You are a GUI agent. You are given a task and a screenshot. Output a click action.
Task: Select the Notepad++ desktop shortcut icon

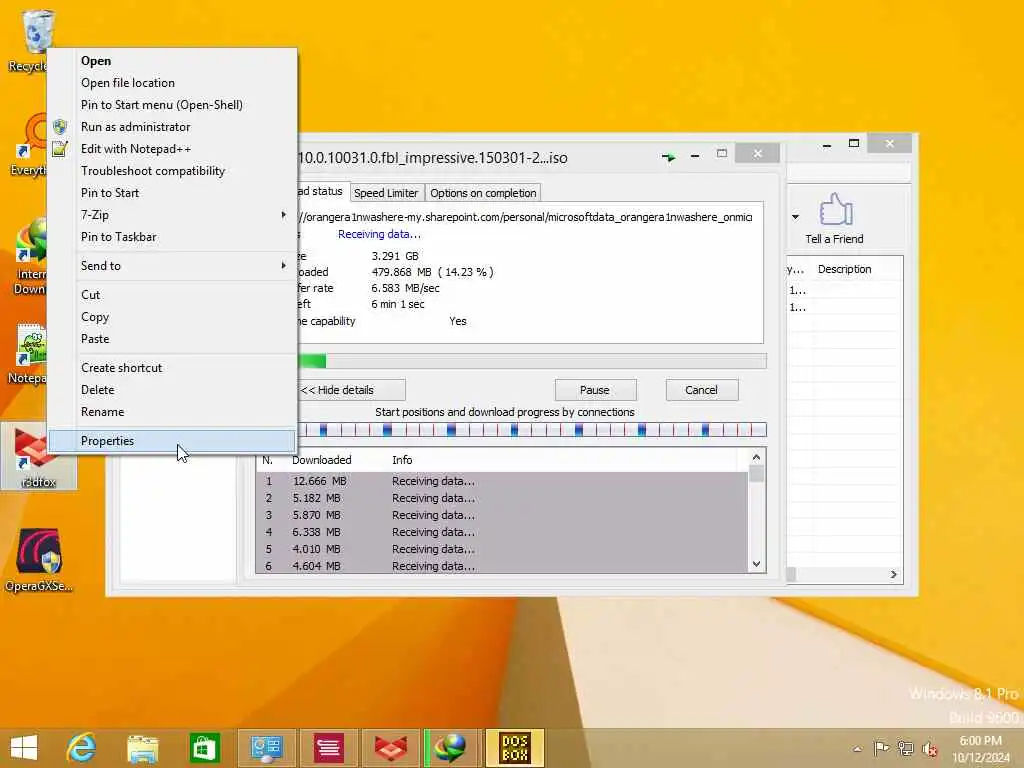click(27, 354)
